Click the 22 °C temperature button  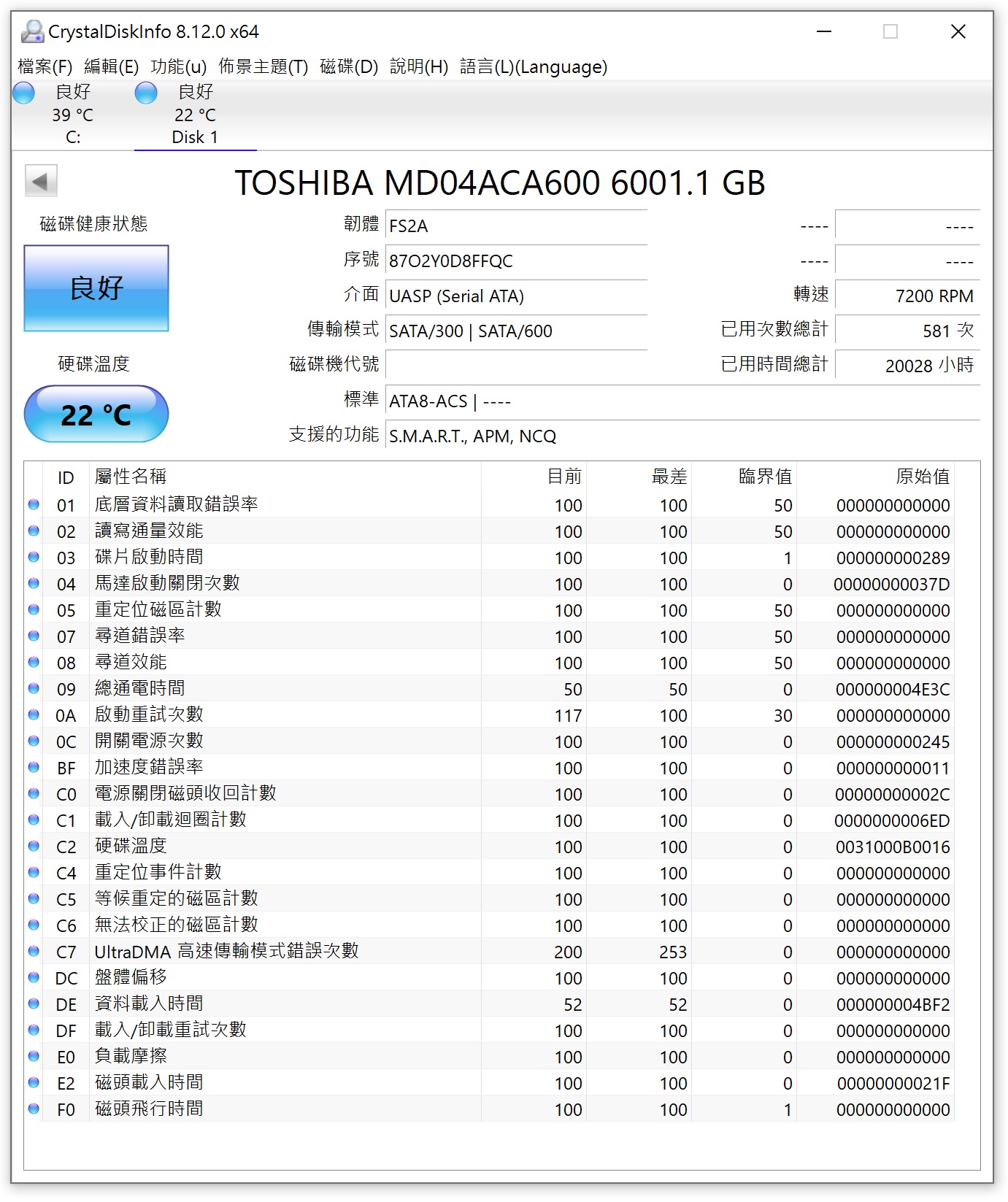(96, 414)
